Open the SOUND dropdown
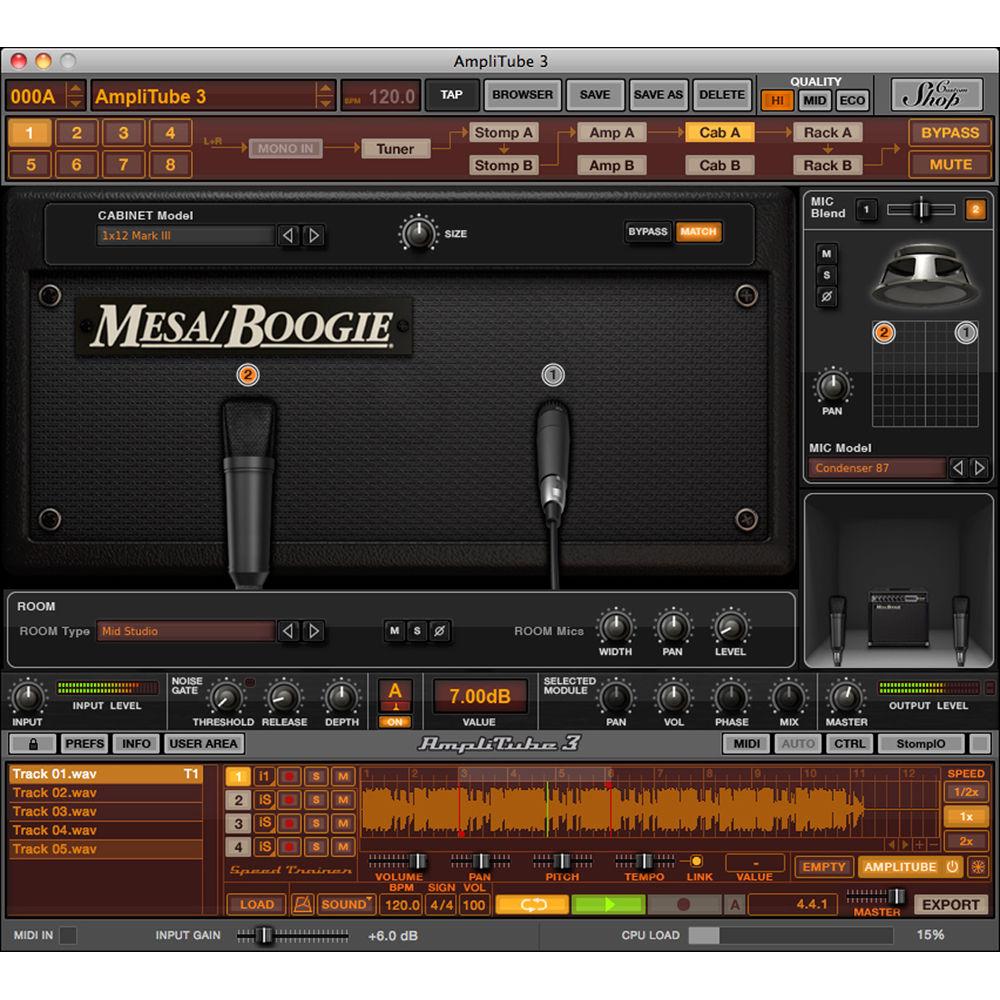 (345, 904)
